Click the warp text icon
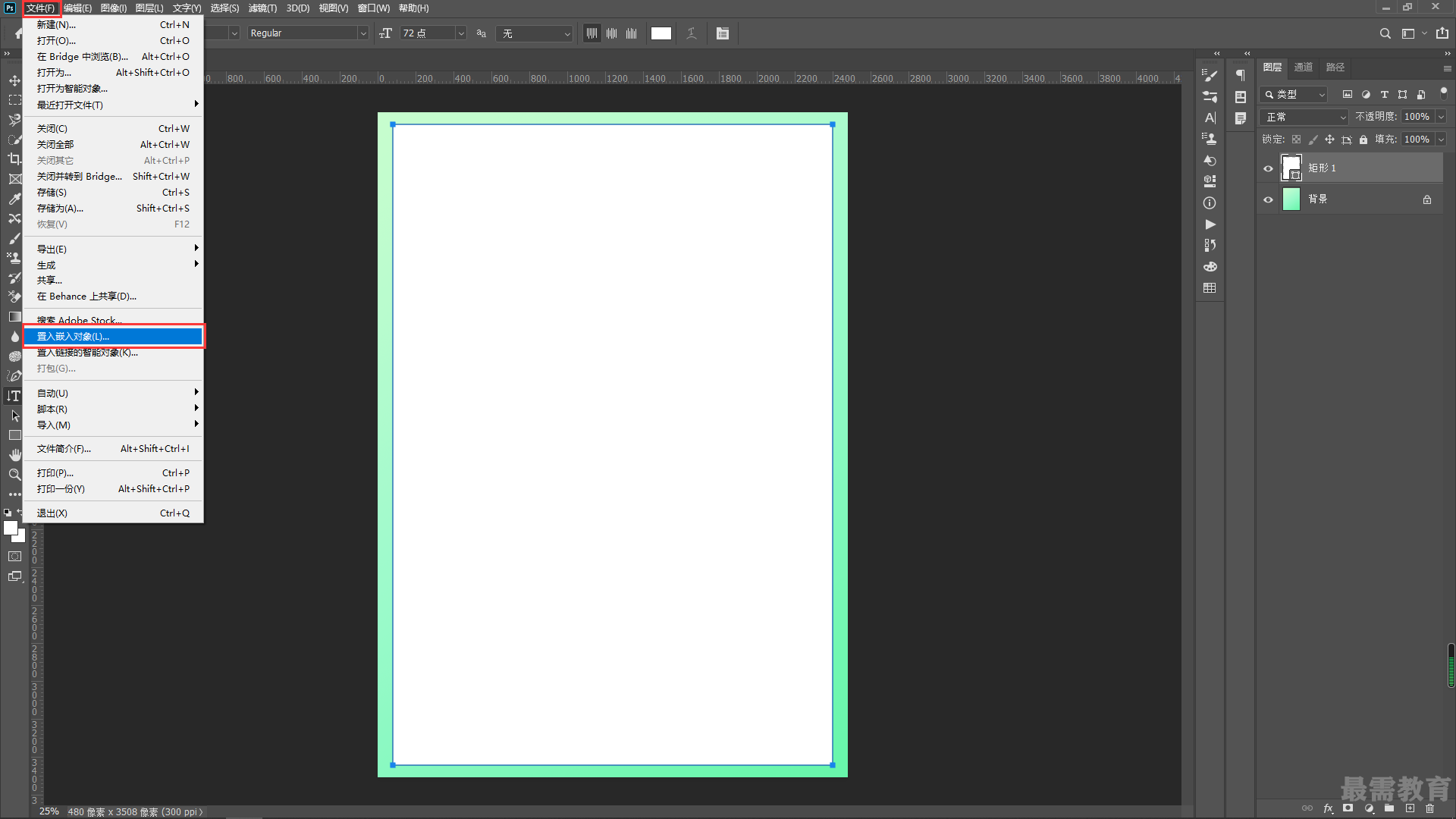 point(691,33)
